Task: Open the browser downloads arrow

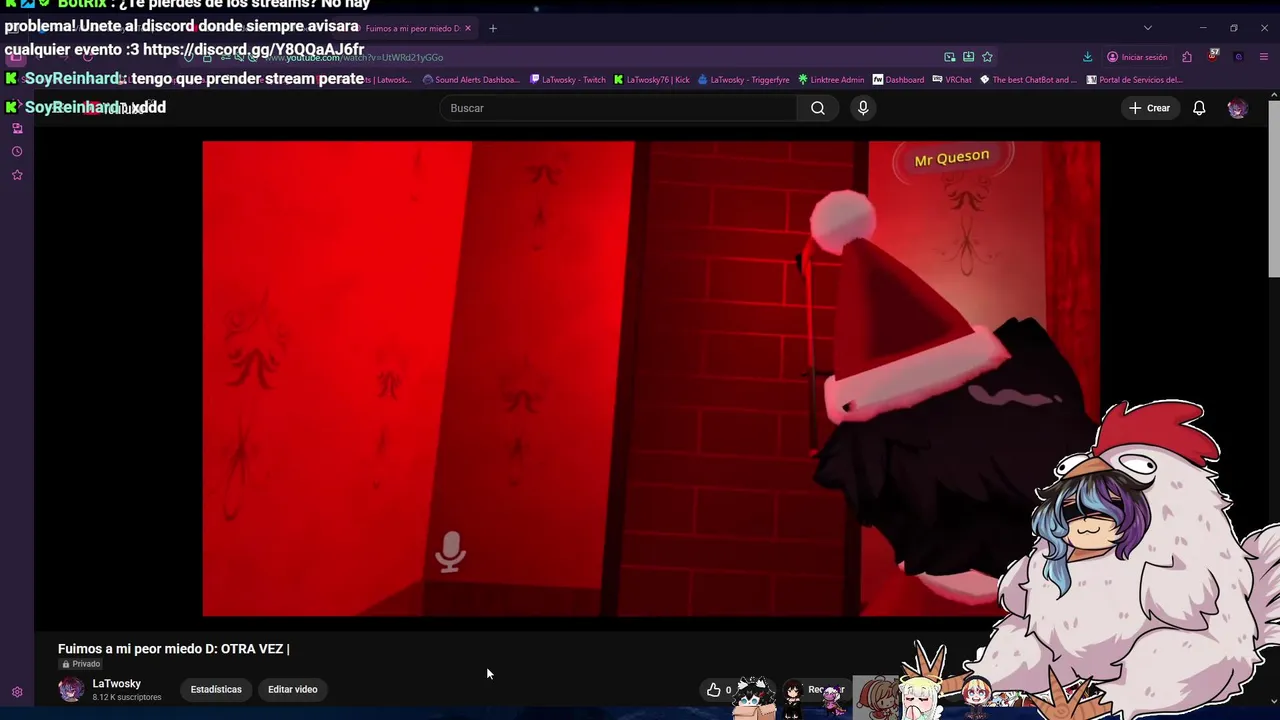Action: pyautogui.click(x=1087, y=57)
